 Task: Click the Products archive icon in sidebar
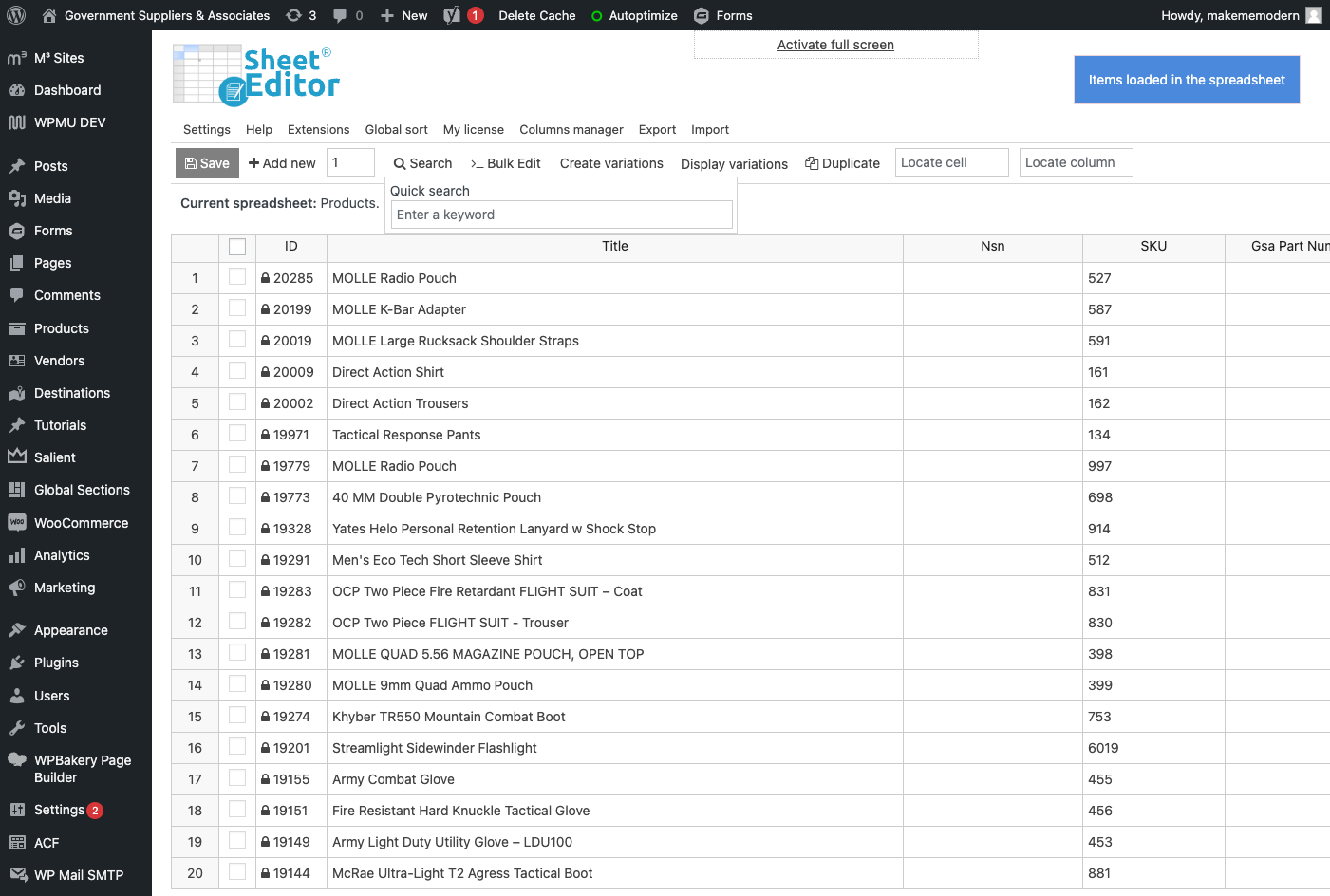(x=17, y=328)
